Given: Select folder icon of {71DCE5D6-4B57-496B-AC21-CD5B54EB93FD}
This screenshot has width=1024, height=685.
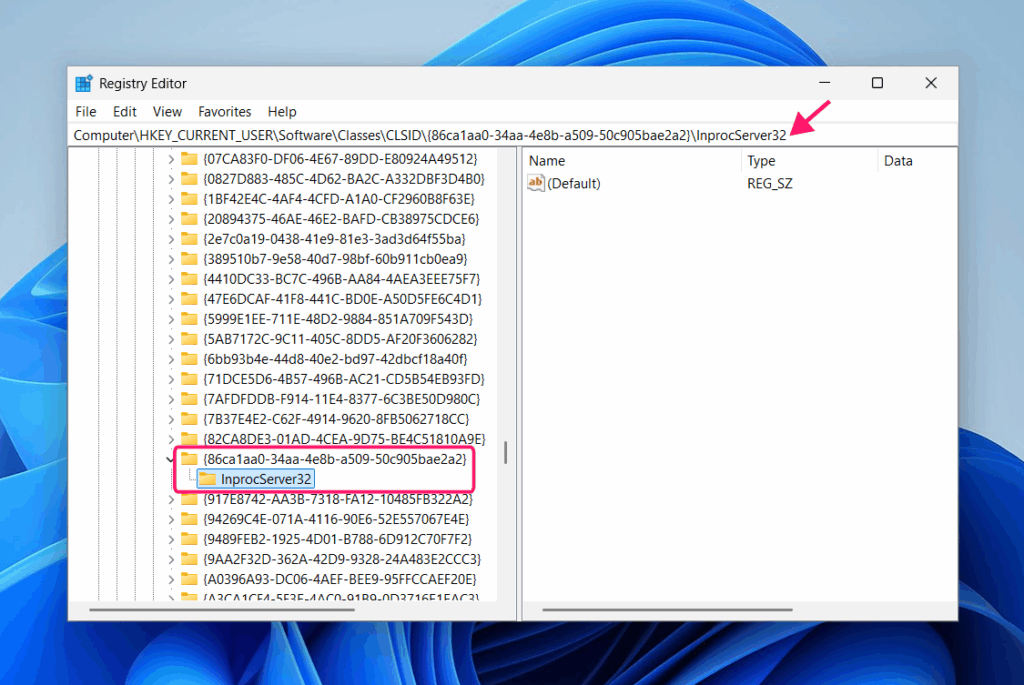Looking at the screenshot, I should pos(189,379).
